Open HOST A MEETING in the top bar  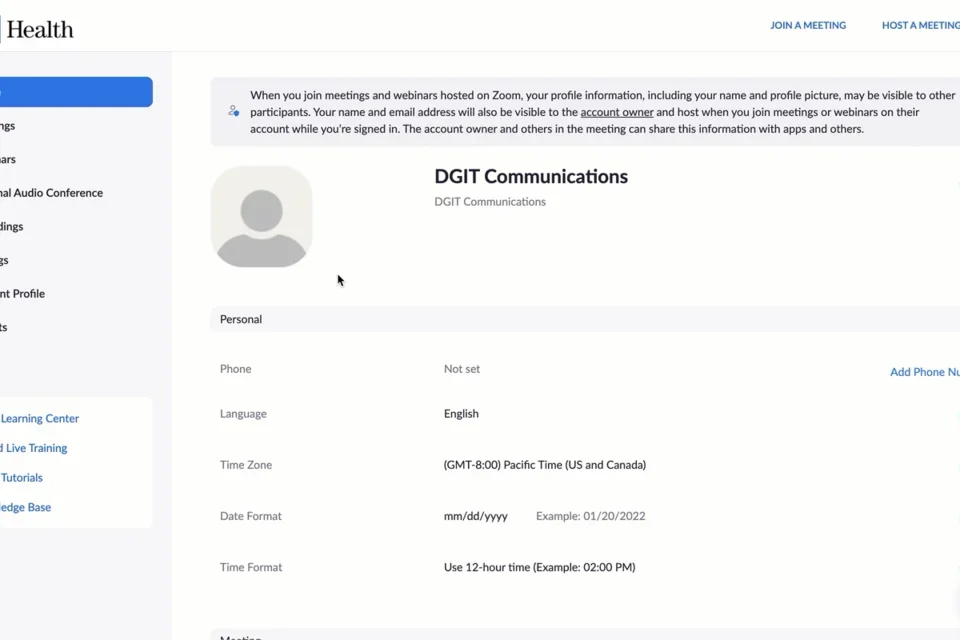(x=918, y=25)
